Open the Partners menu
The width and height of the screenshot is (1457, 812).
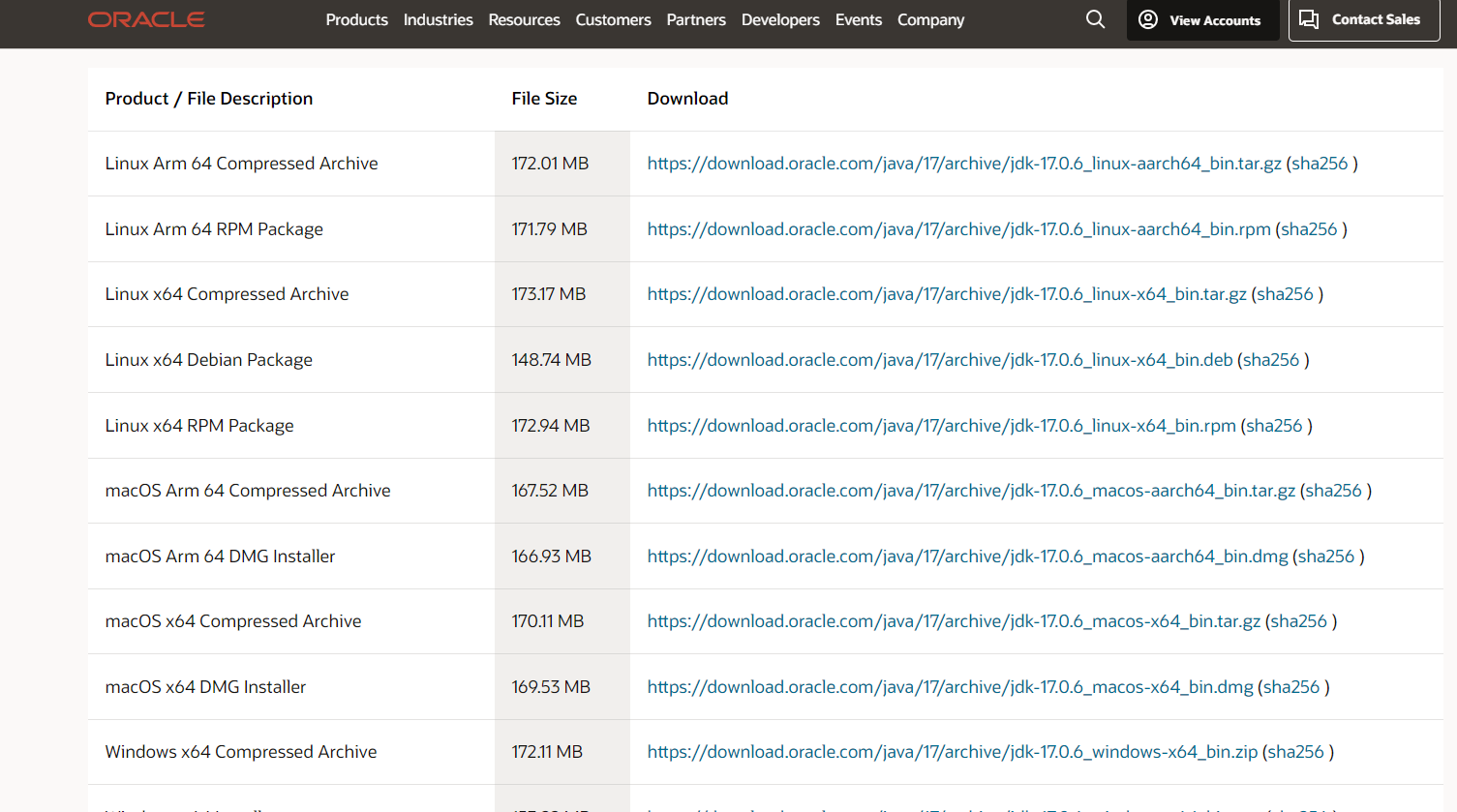tap(696, 19)
